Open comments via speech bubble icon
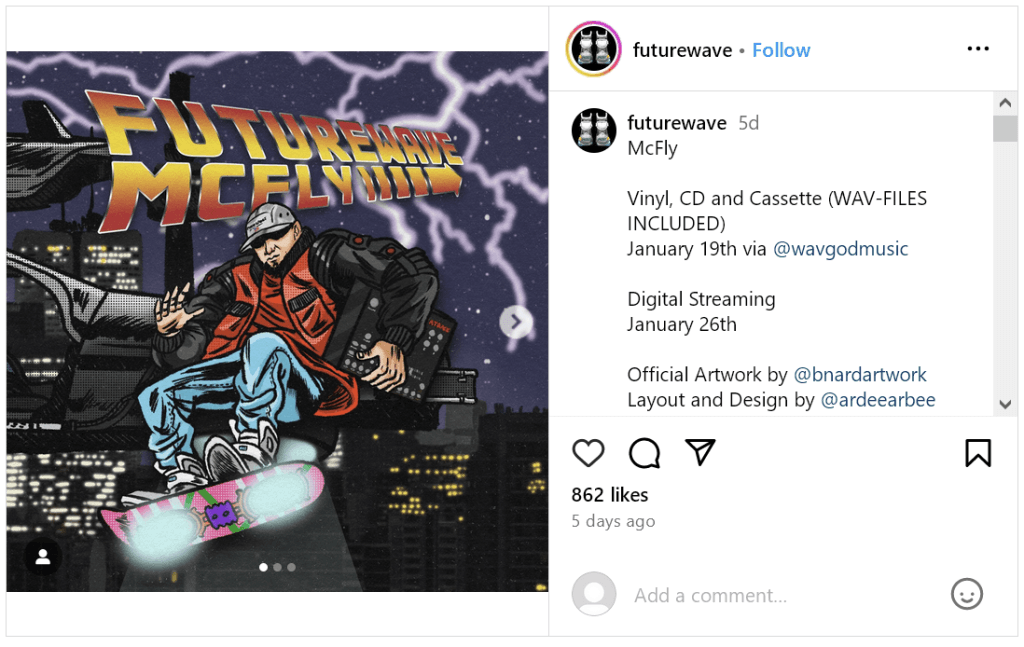Screen dimensions: 1024x647 coord(644,453)
